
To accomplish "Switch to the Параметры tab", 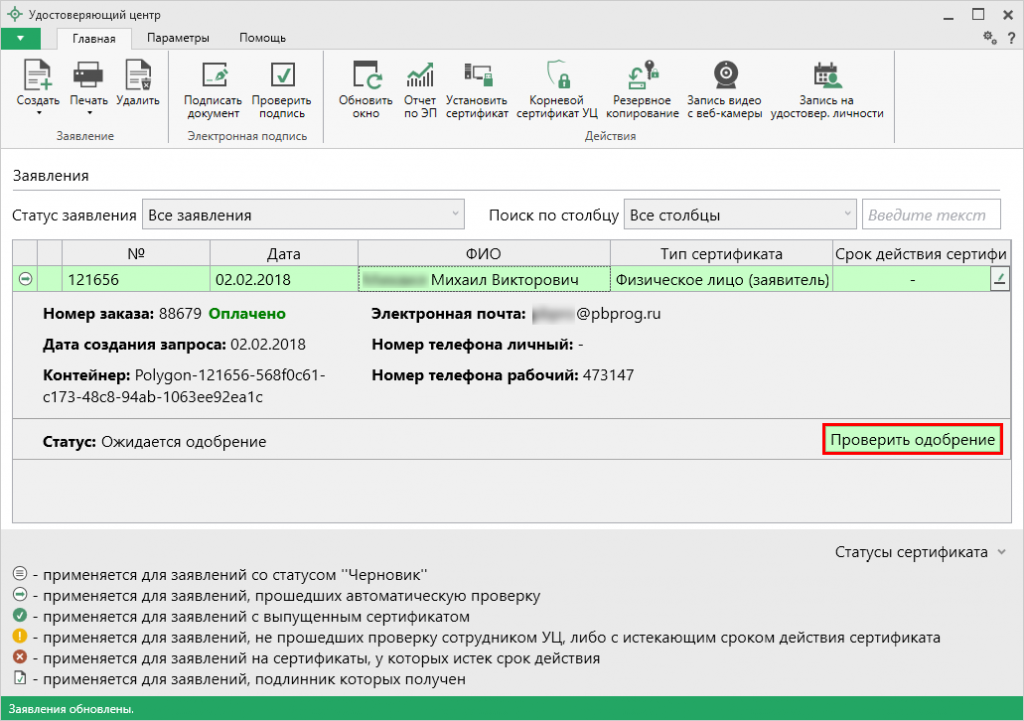I will point(178,38).
